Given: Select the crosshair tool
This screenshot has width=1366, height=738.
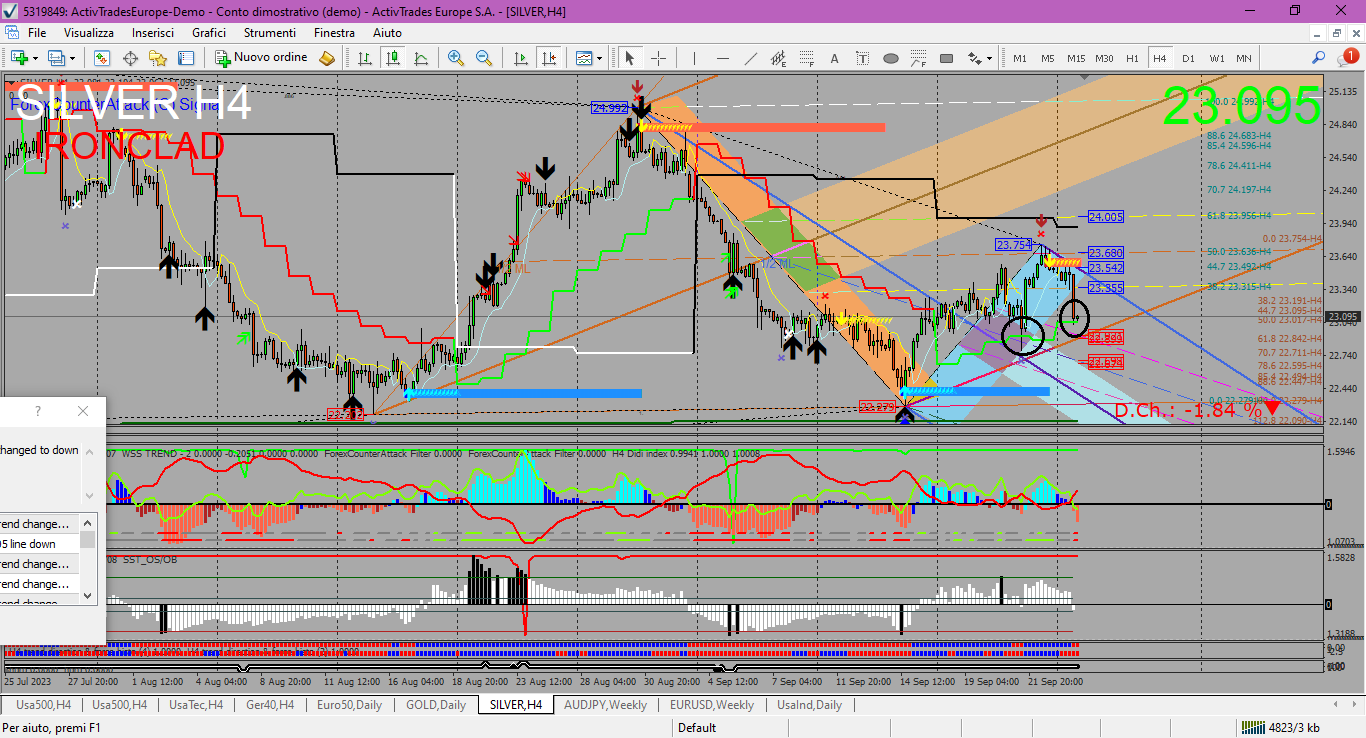Looking at the screenshot, I should pos(658,58).
